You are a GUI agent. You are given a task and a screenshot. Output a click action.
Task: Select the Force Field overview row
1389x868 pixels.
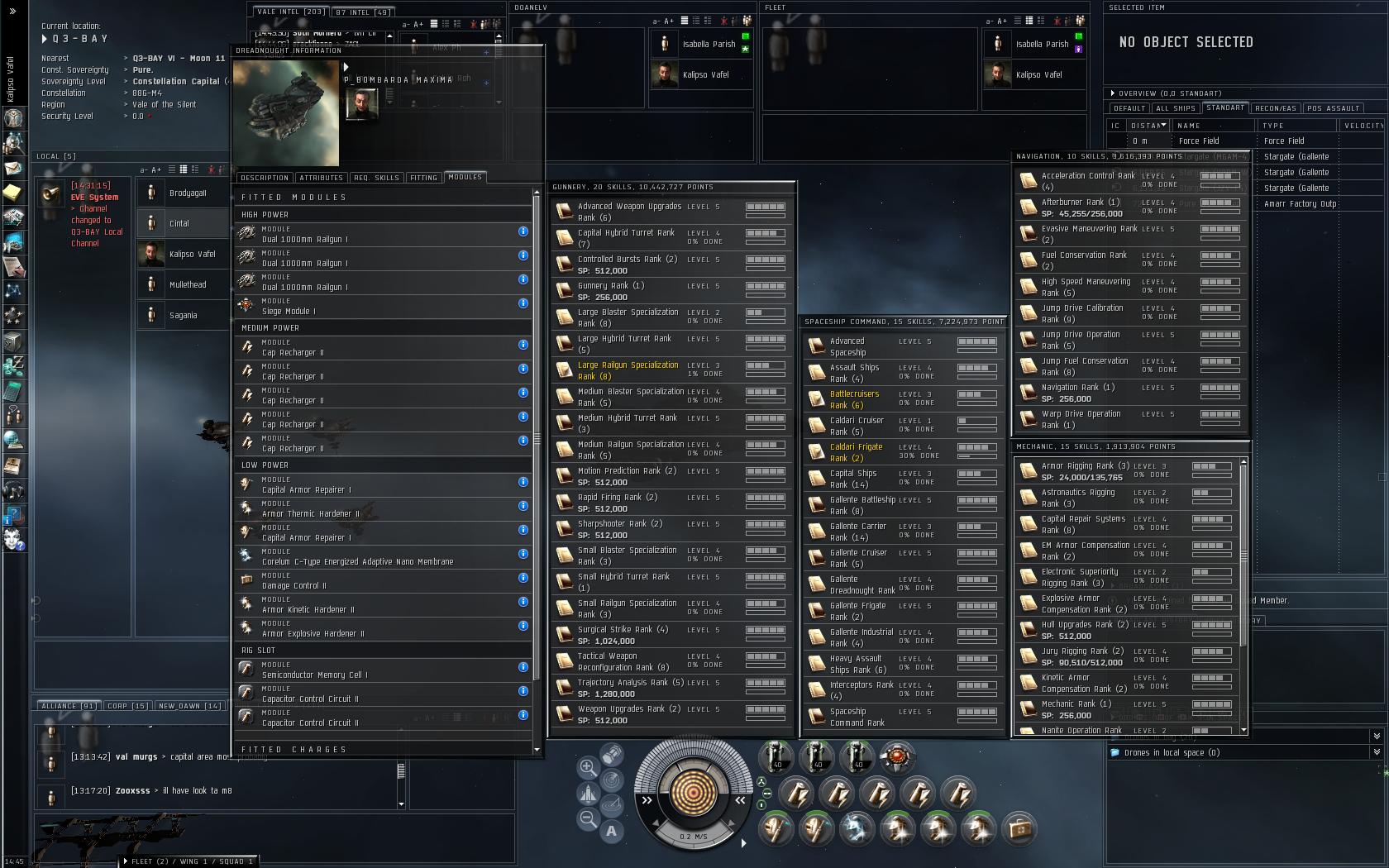pos(1247,141)
